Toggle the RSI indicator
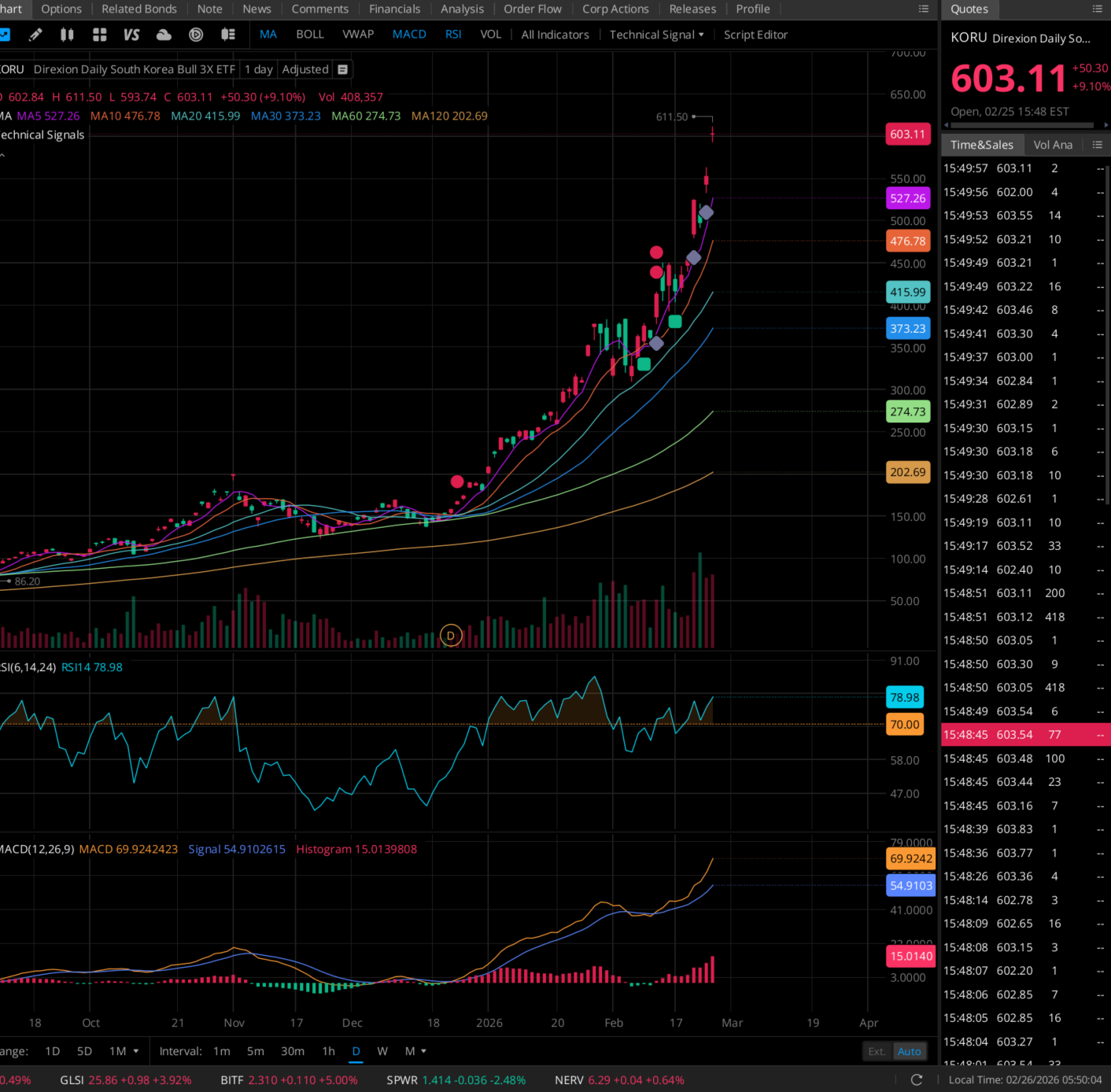Viewport: 1111px width, 1092px height. [453, 35]
